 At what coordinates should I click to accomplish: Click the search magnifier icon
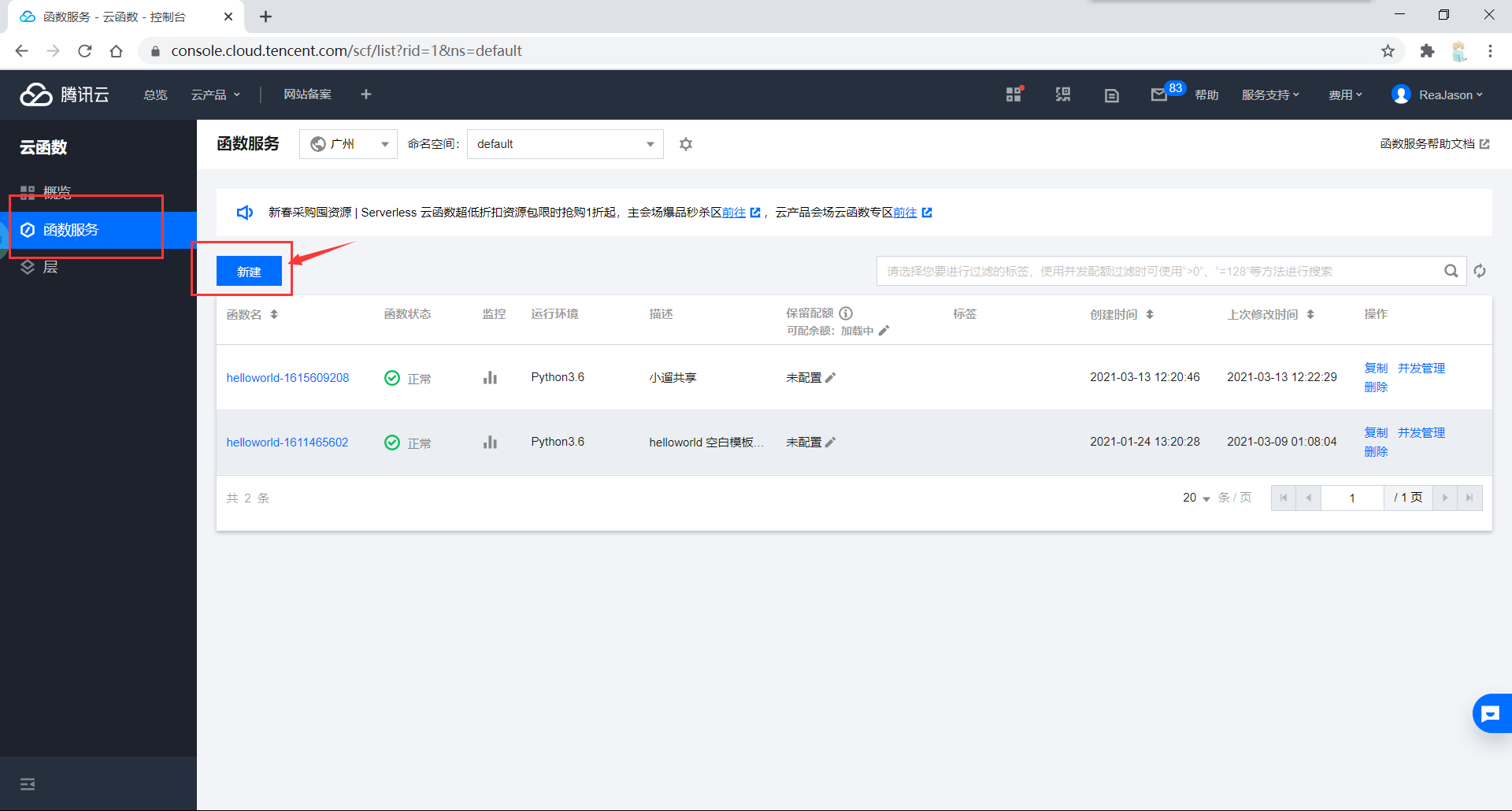1451,271
